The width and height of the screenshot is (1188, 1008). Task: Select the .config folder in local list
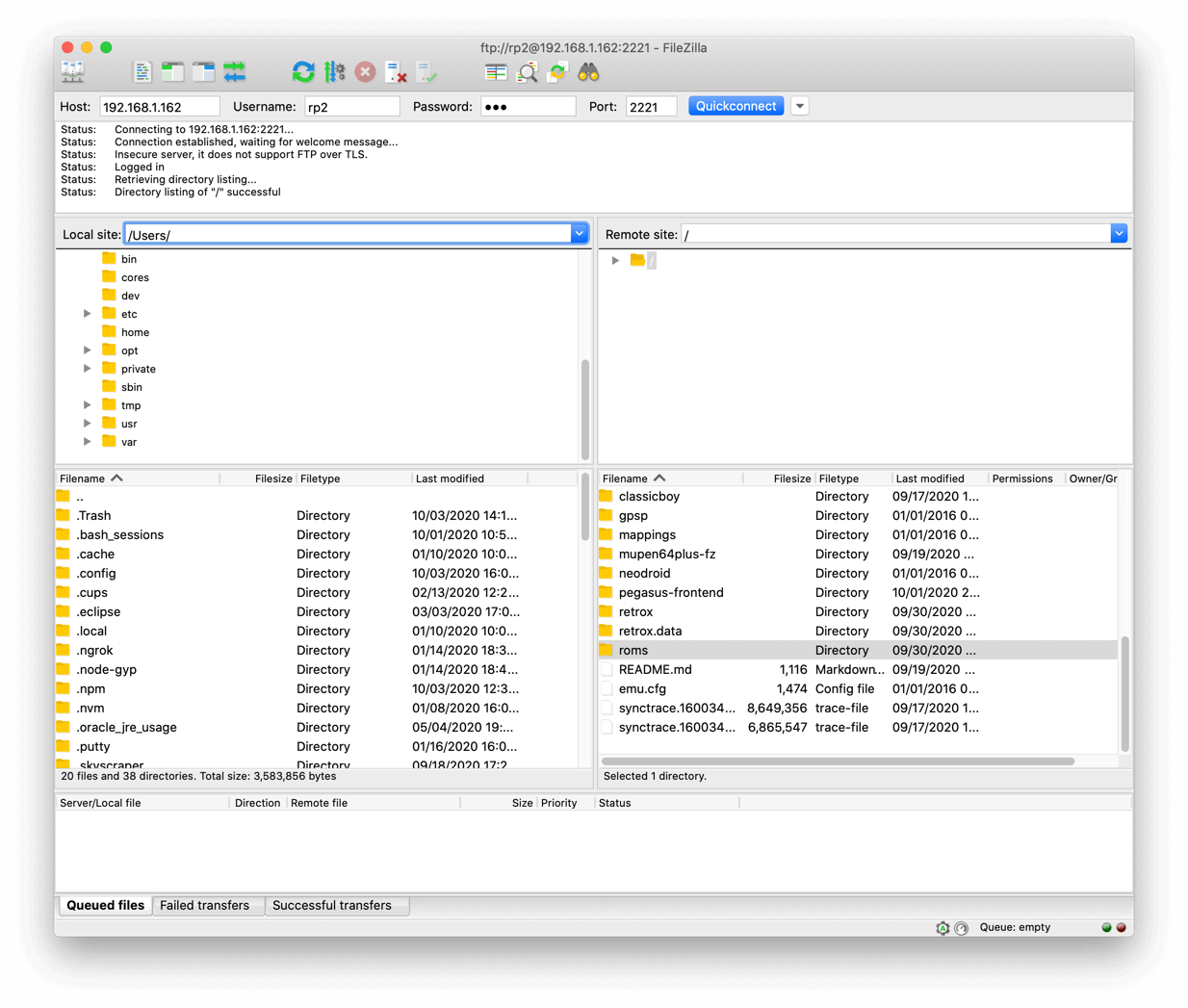(x=318, y=574)
